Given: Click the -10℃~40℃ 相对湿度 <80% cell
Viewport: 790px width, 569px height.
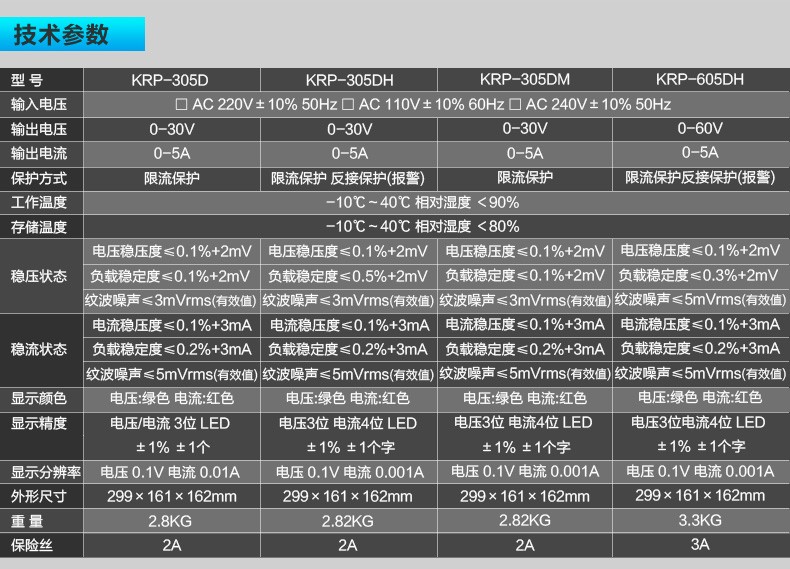Looking at the screenshot, I should 436,227.
